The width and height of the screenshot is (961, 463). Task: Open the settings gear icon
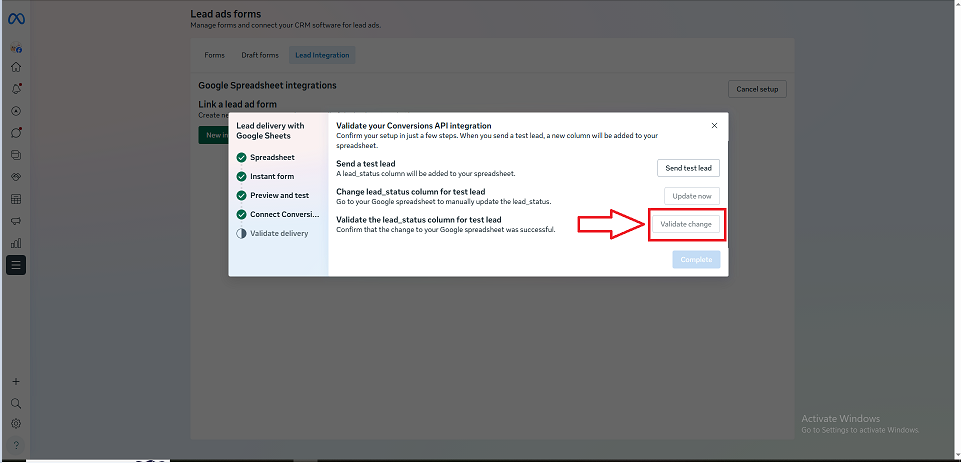(x=16, y=423)
